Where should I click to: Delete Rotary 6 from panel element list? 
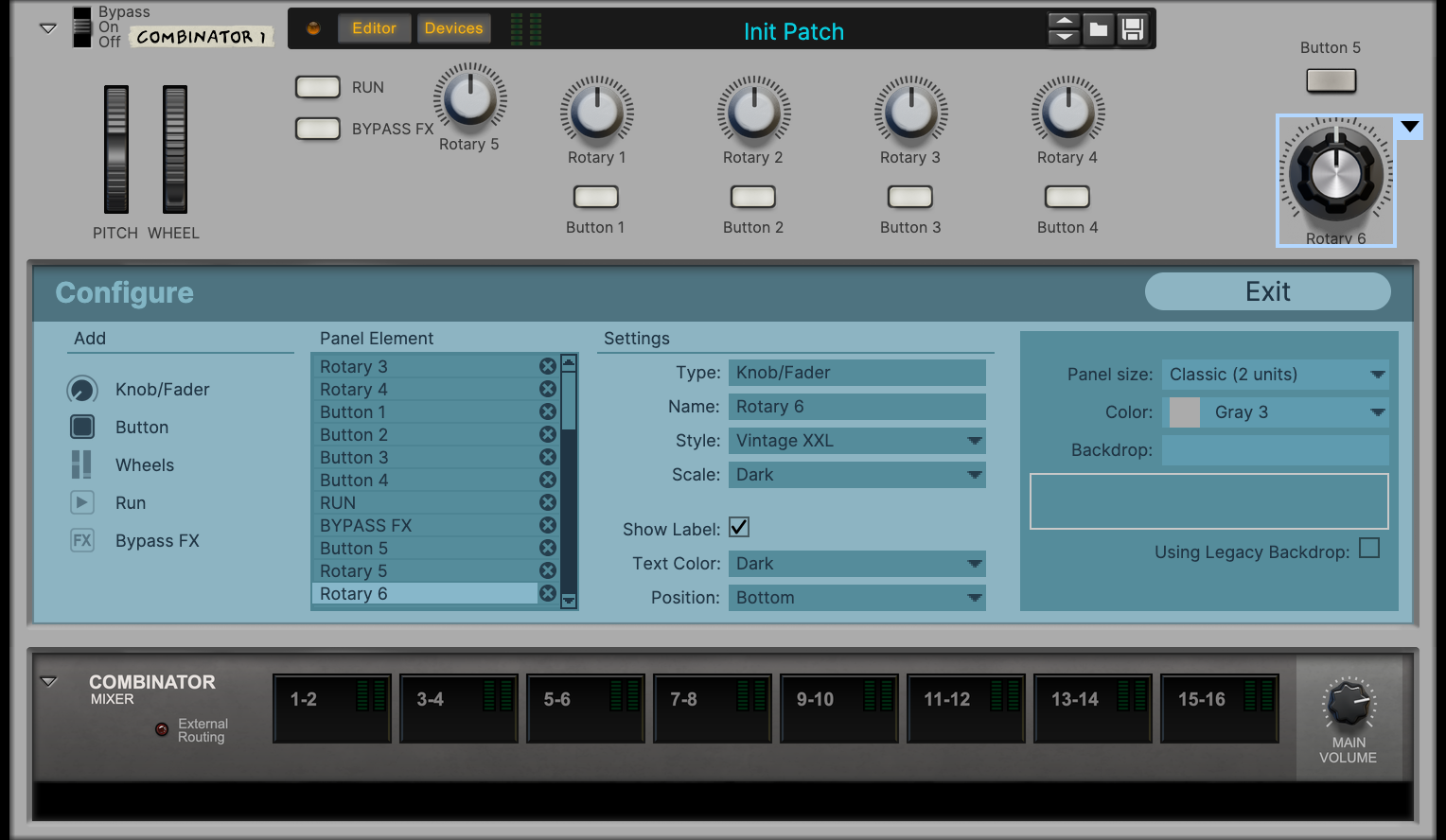[547, 593]
